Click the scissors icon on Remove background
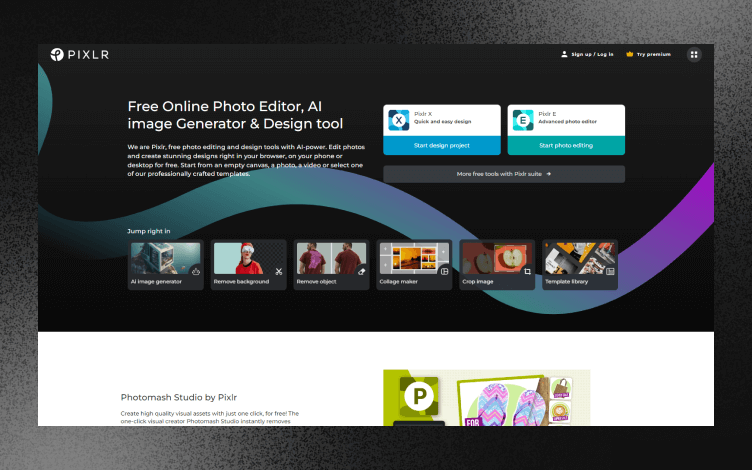The image size is (752, 470). [x=279, y=271]
